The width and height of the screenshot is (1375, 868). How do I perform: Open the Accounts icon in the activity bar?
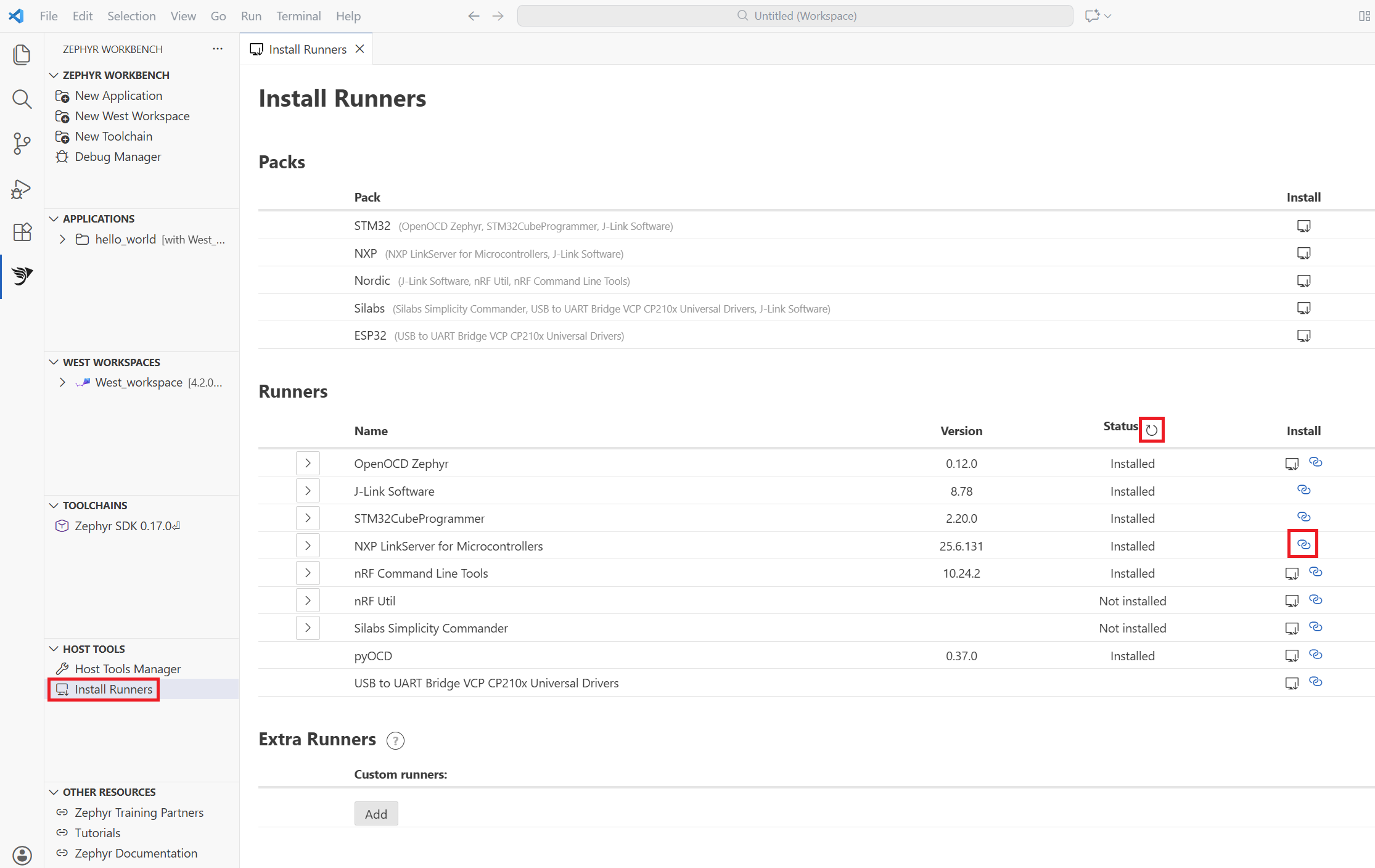pos(22,855)
